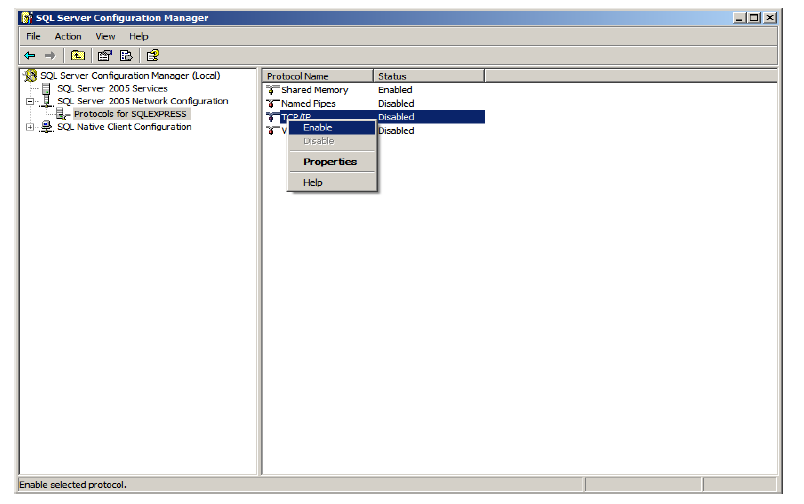Select SQL Native Client Configuration item
This screenshot has width=804, height=504.
point(124,127)
